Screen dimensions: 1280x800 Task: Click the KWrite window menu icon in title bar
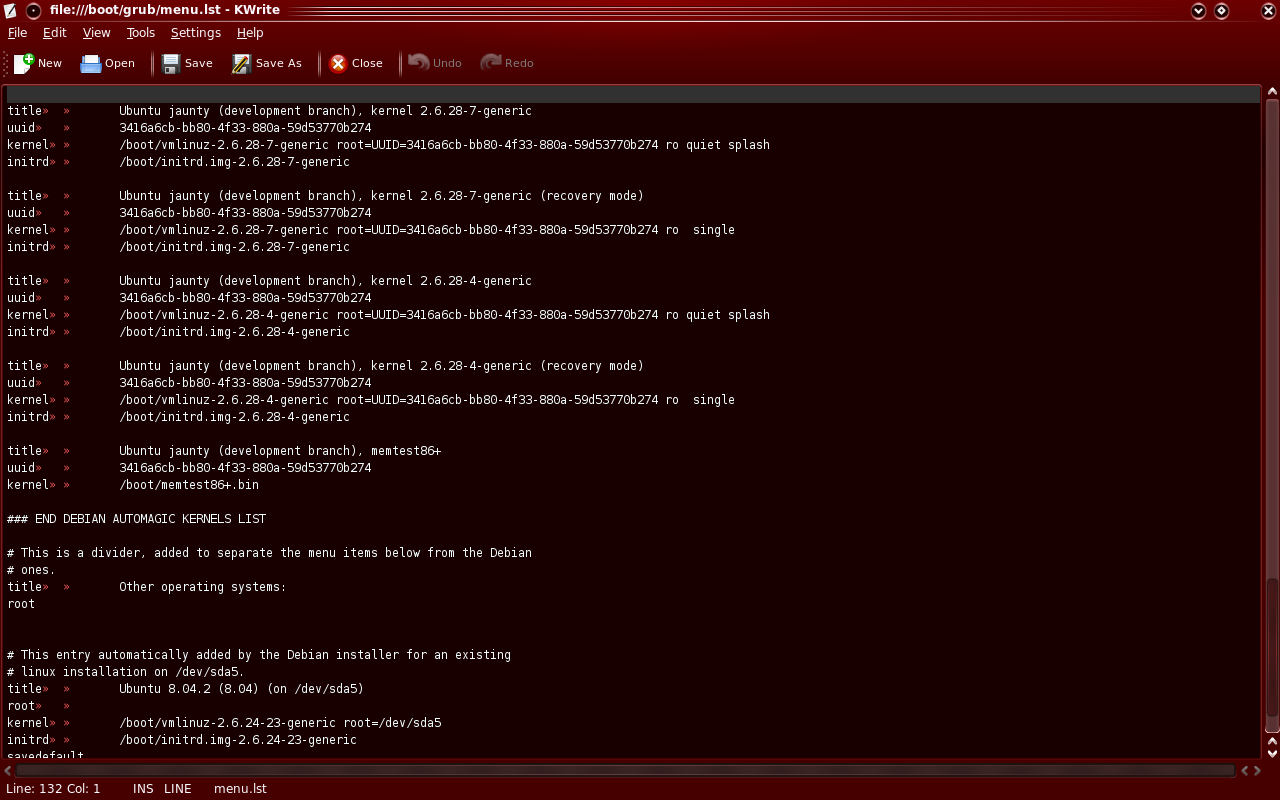click(10, 11)
